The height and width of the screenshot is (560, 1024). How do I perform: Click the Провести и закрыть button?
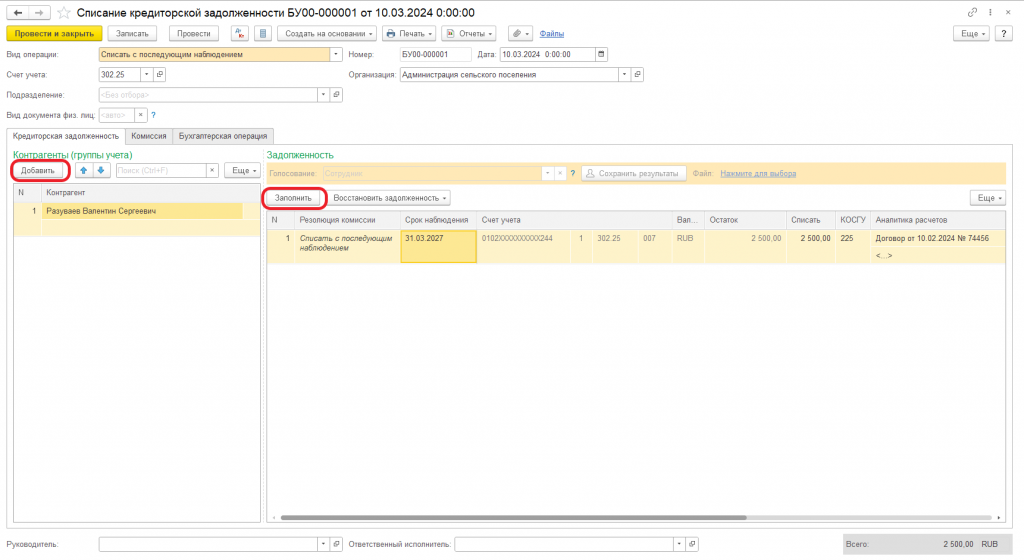click(x=54, y=33)
